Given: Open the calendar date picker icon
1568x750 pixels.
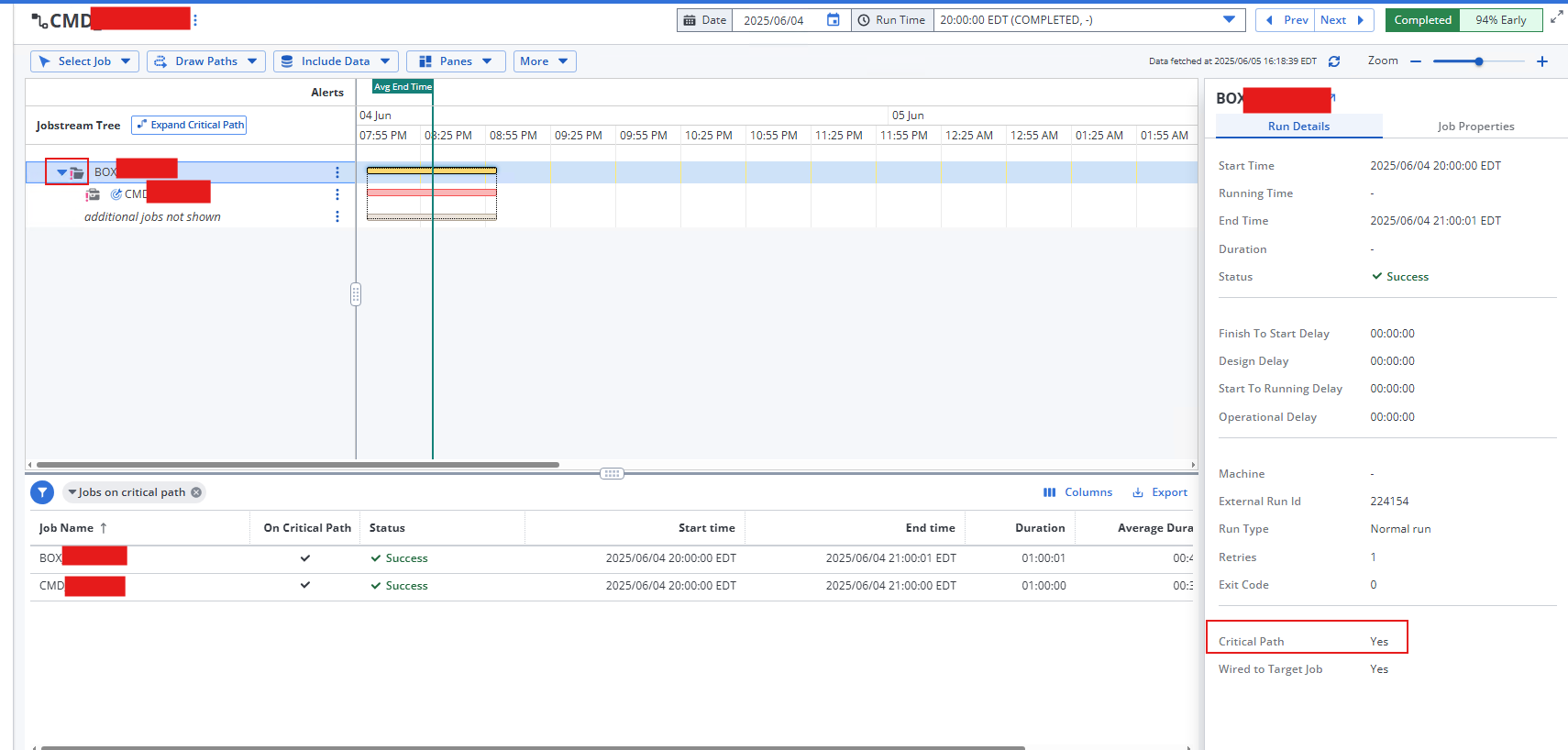Looking at the screenshot, I should click(833, 20).
